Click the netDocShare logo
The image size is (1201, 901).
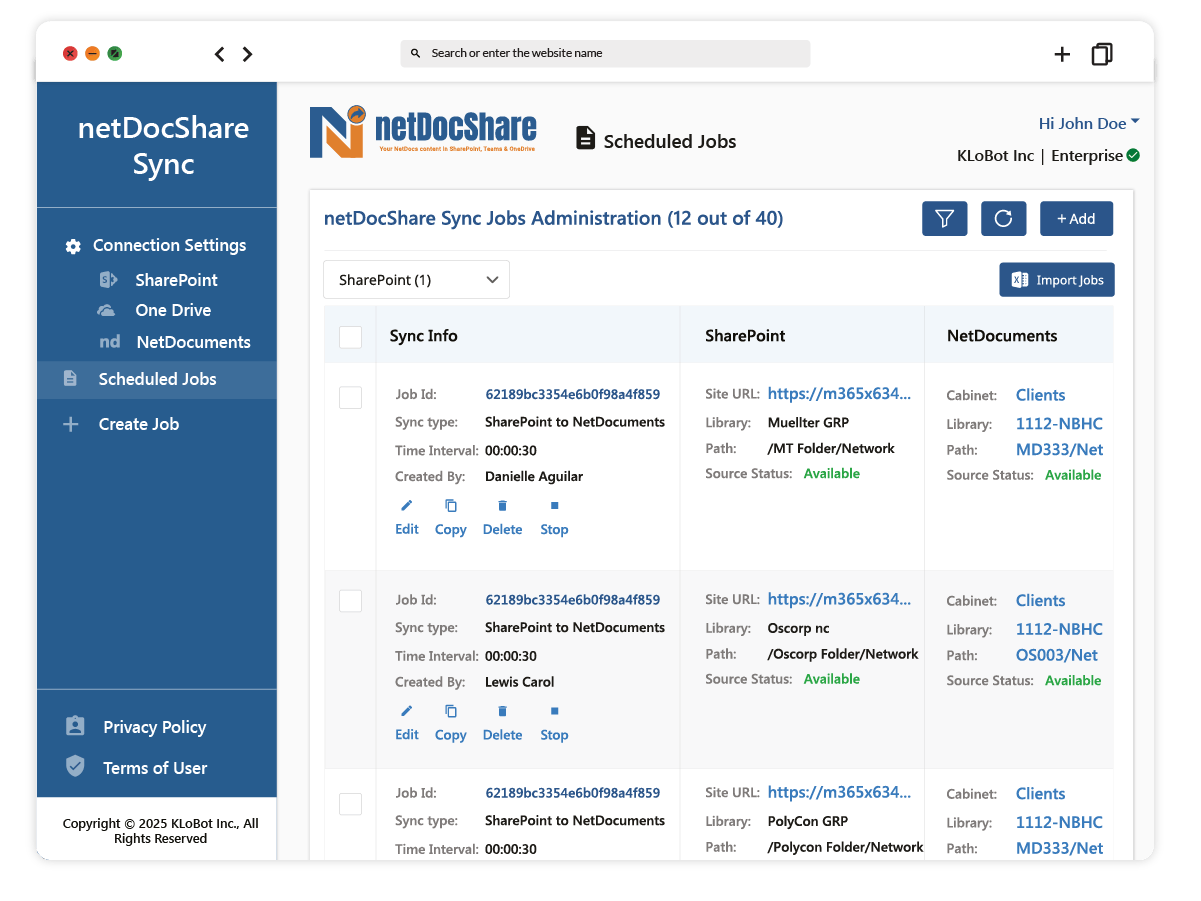[423, 131]
